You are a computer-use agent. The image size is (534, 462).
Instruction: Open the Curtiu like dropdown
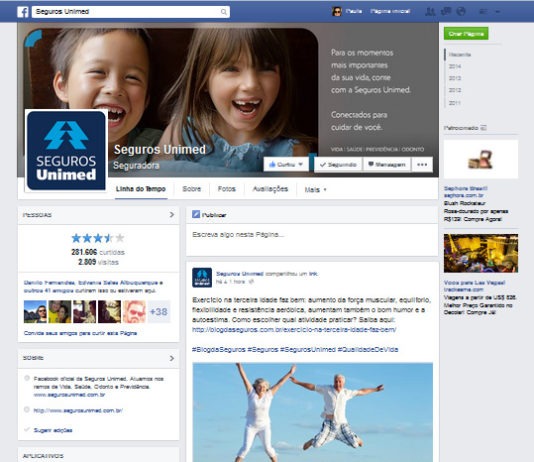286,164
